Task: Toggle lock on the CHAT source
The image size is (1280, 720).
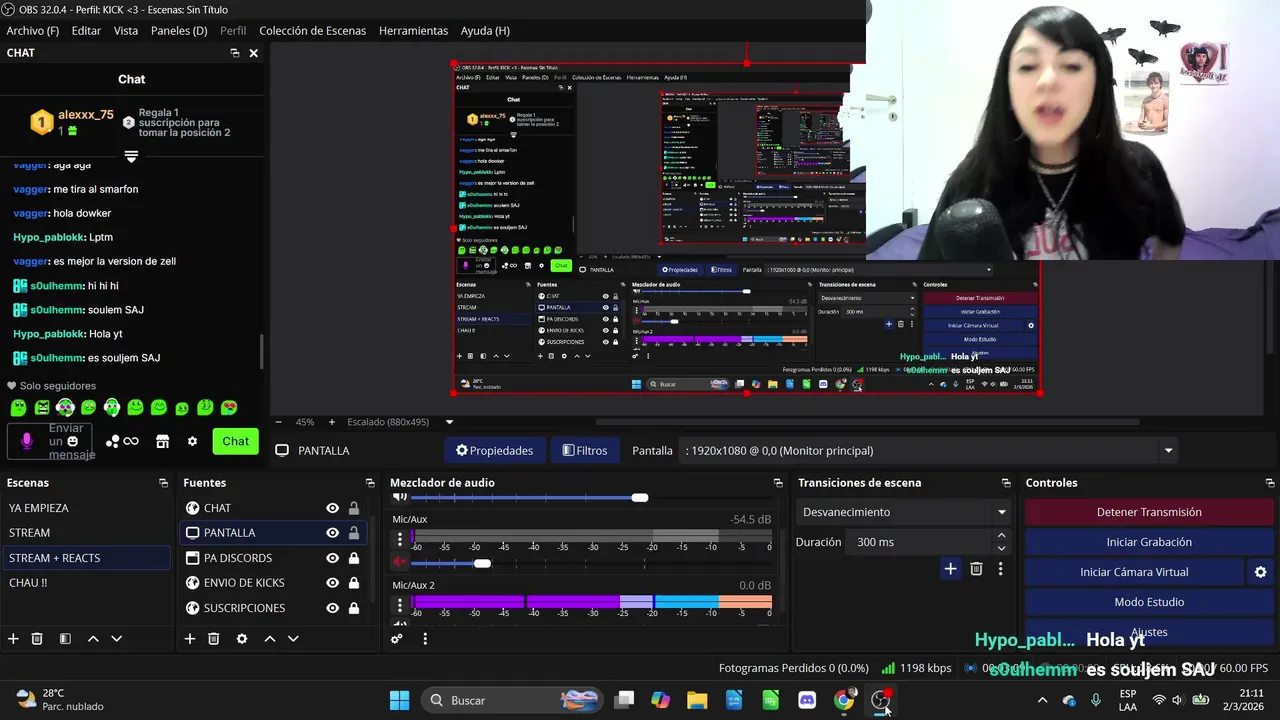Action: point(354,508)
